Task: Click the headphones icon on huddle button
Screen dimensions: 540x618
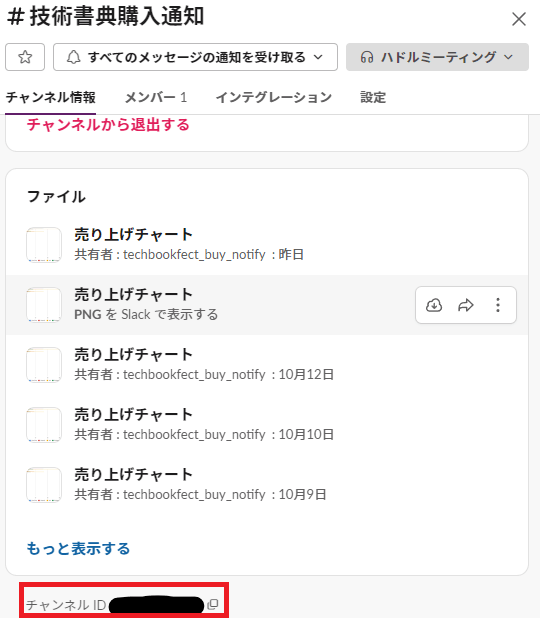Action: (367, 57)
